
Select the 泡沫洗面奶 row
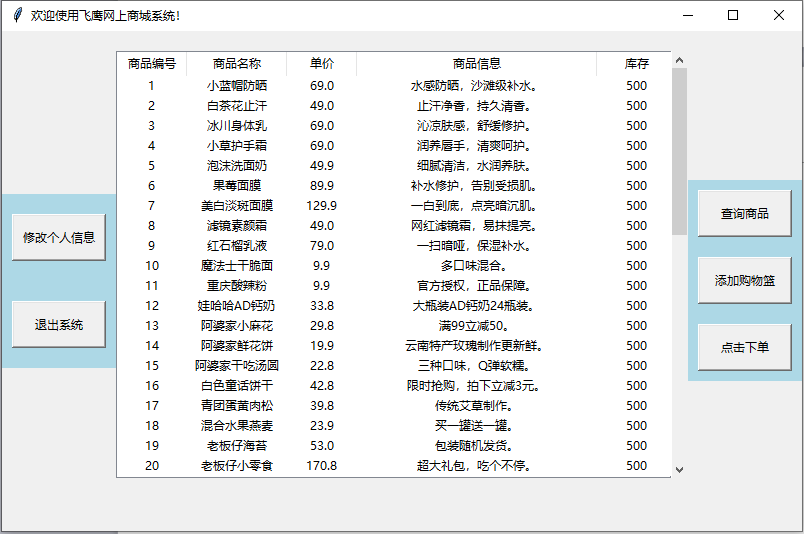click(x=394, y=166)
